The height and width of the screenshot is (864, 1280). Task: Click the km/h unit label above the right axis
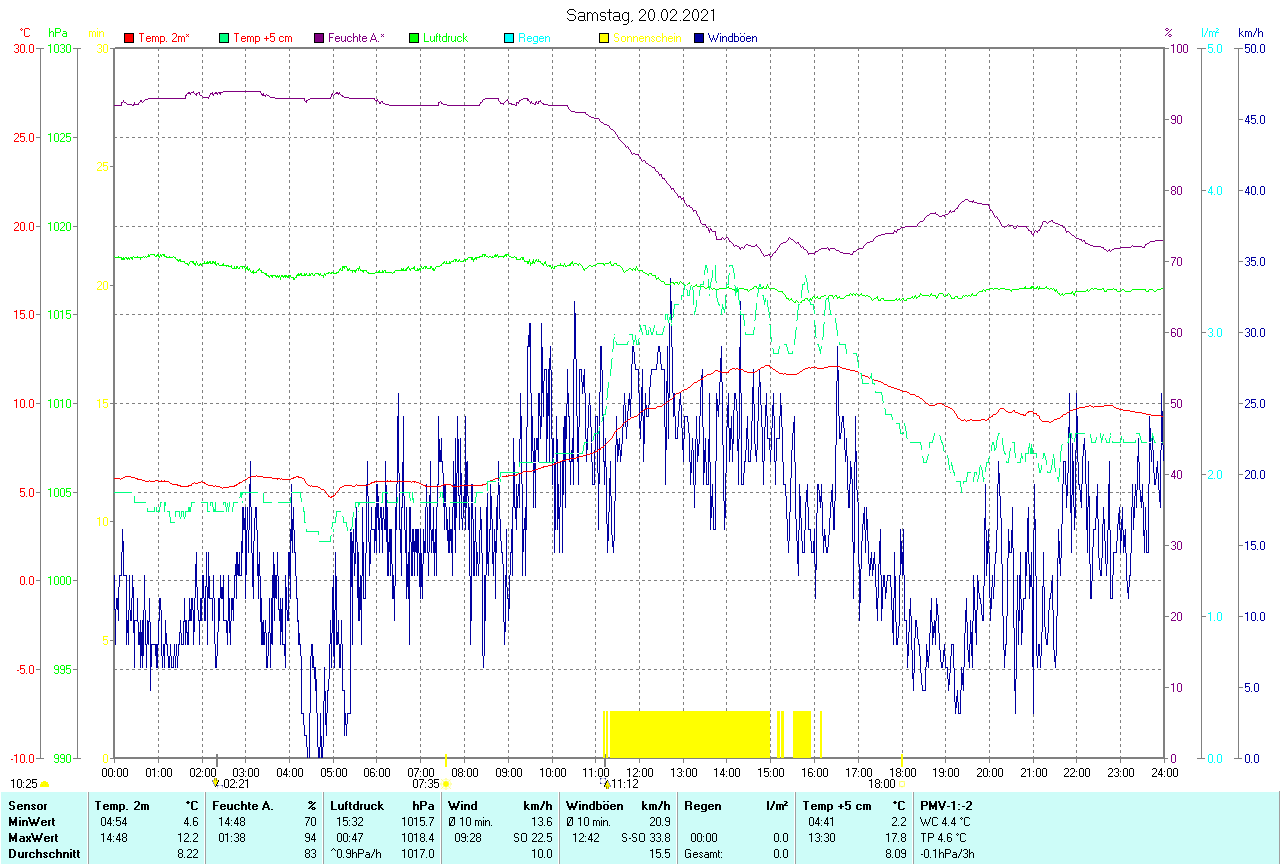click(1250, 33)
